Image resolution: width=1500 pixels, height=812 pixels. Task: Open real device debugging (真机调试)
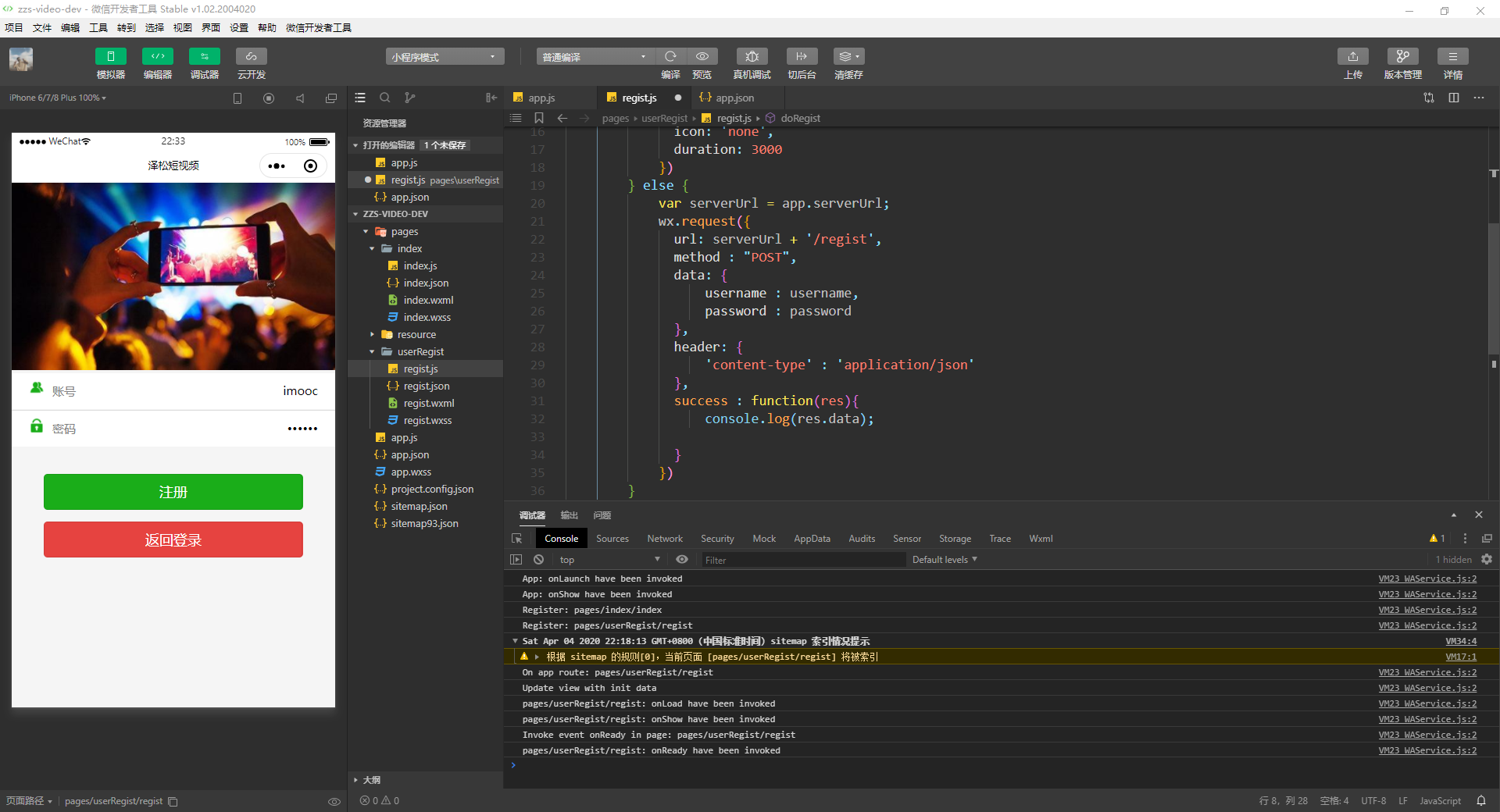(x=752, y=56)
